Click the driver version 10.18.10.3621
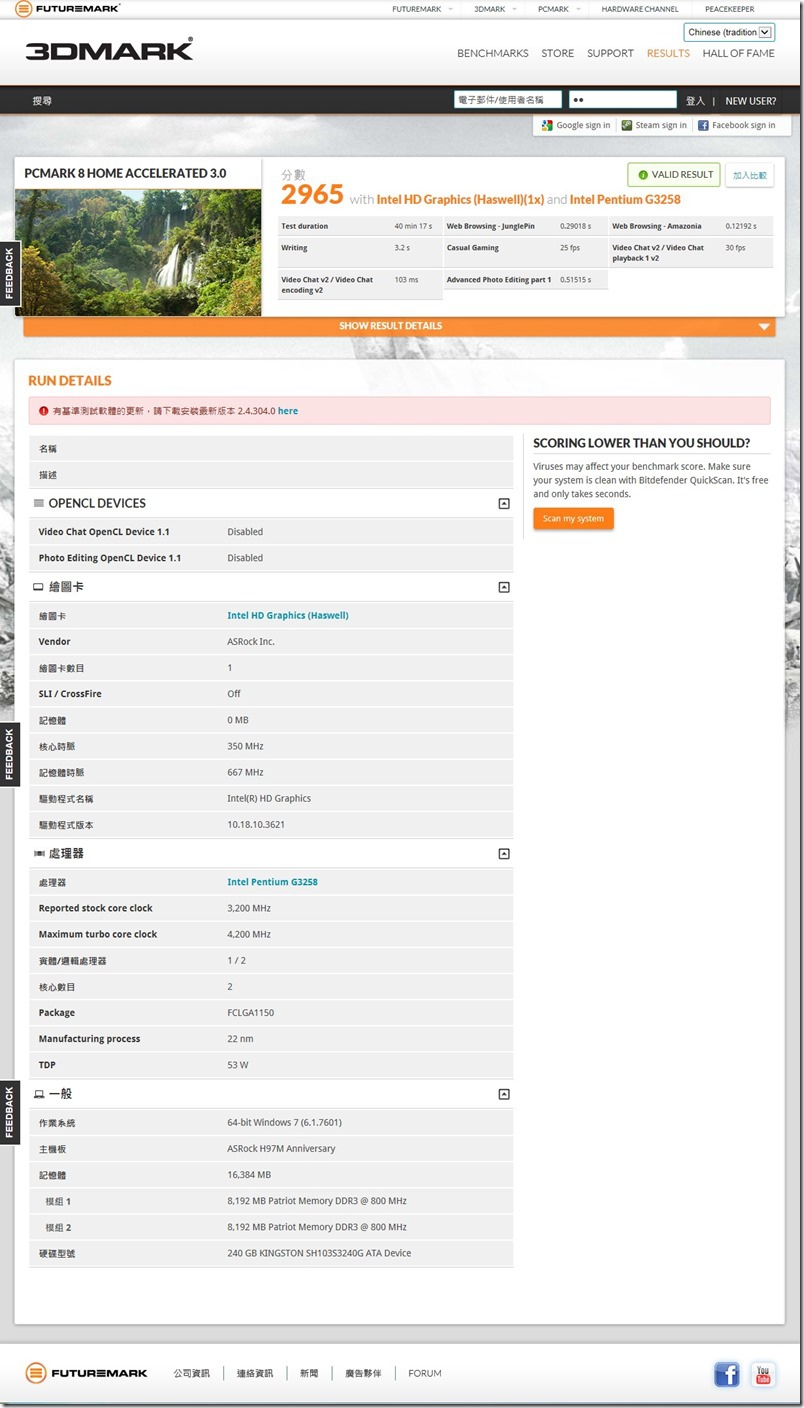This screenshot has height=1408, width=804. [256, 825]
